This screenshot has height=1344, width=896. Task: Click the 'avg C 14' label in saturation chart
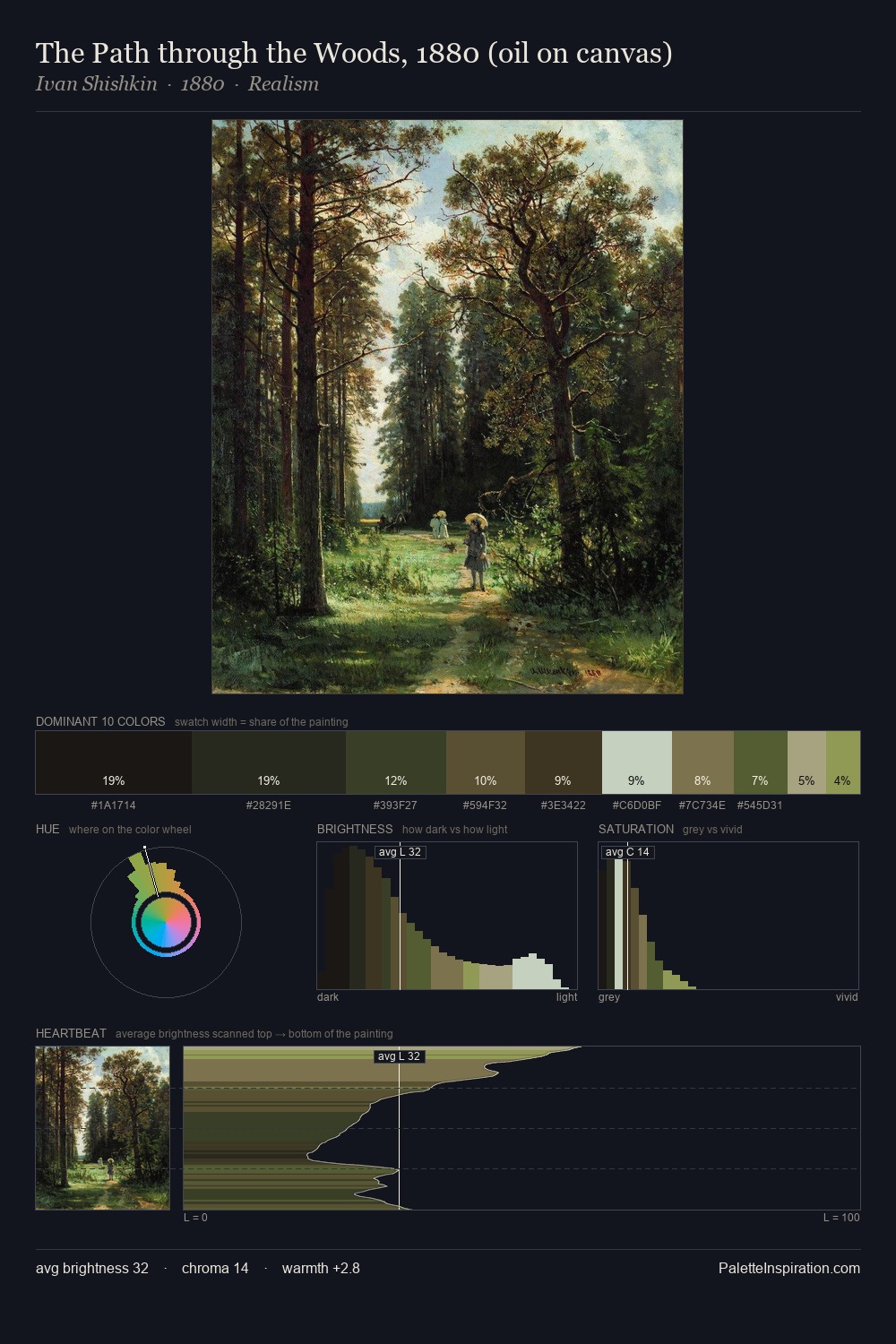coord(628,852)
